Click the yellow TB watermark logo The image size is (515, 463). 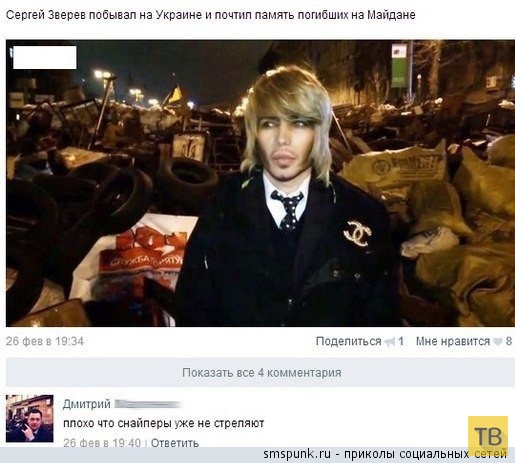click(x=488, y=436)
